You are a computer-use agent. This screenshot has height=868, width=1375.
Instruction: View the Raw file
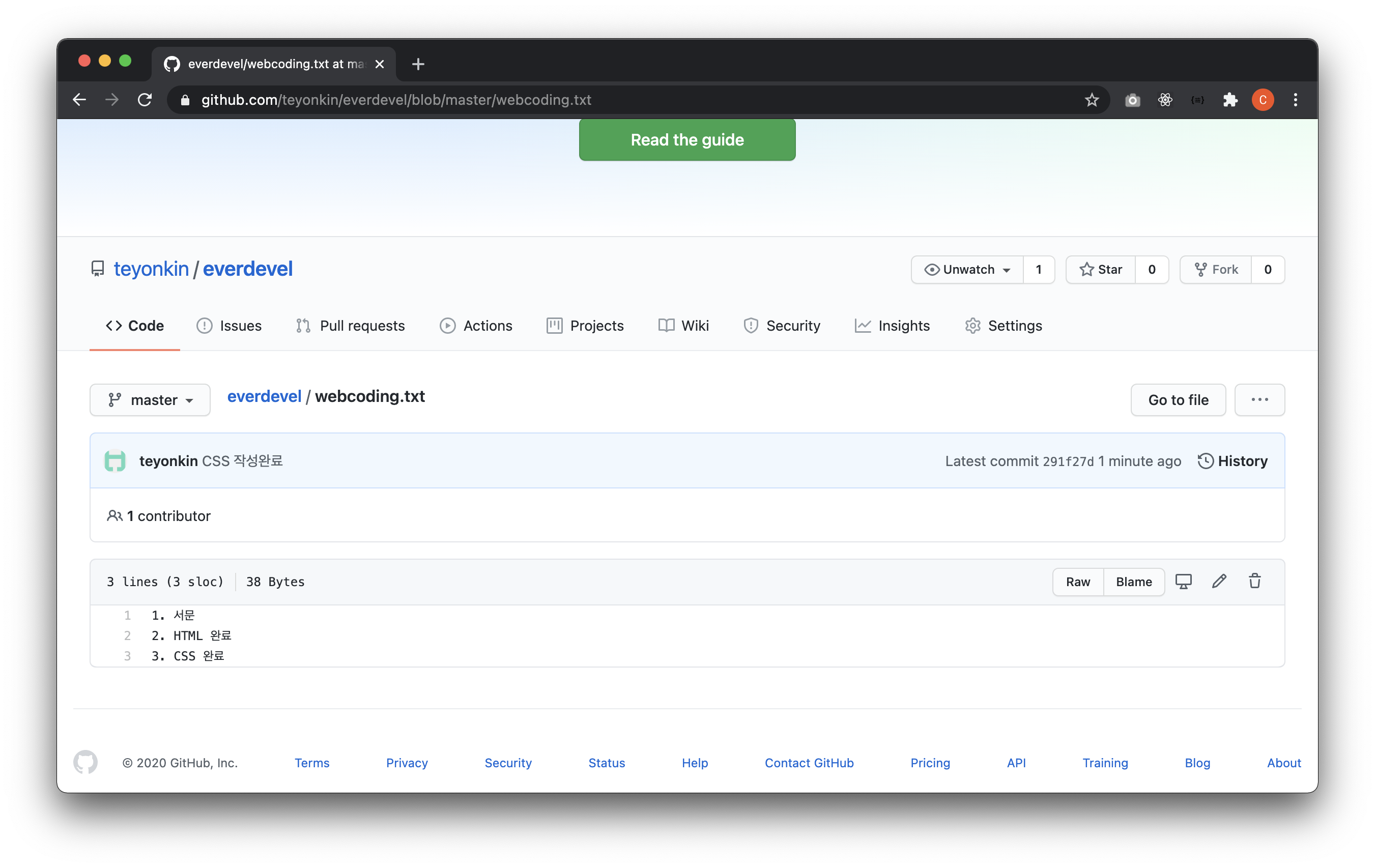click(x=1078, y=582)
